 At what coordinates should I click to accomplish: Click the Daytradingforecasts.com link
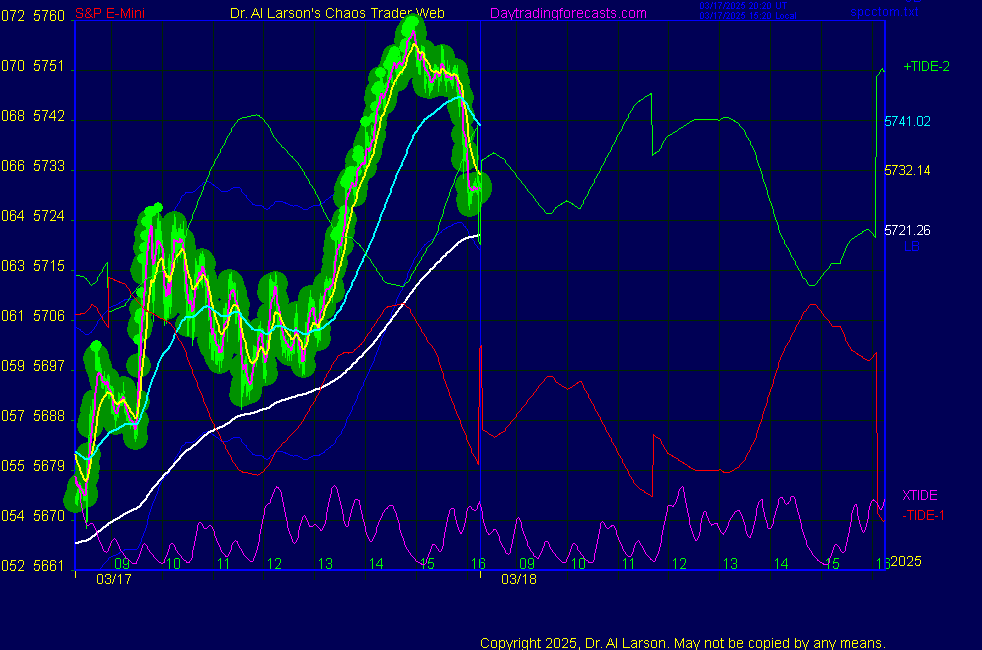567,13
